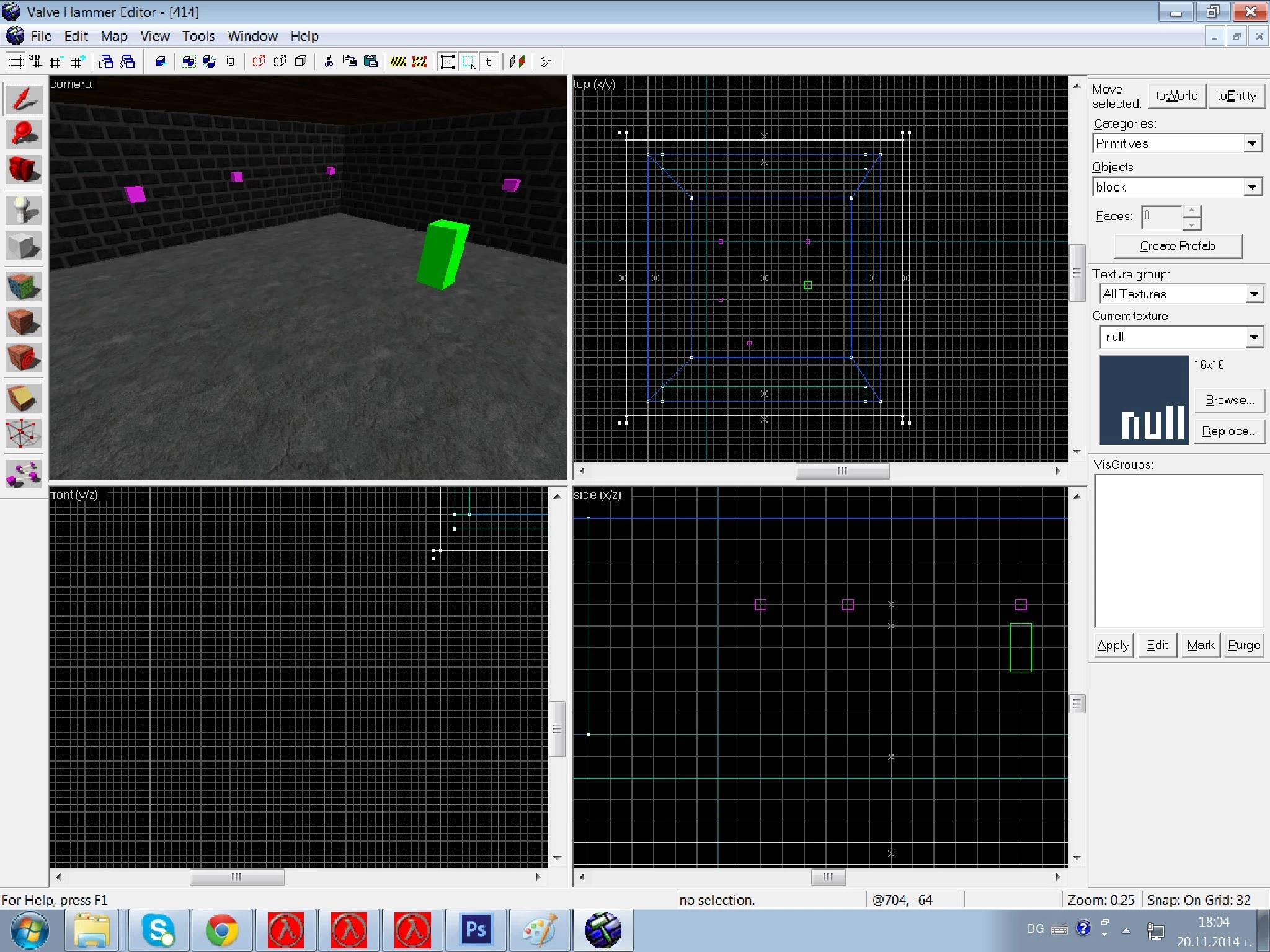The width and height of the screenshot is (1270, 952).
Task: Click the side view horizontal scrollbar thumb
Action: [828, 877]
